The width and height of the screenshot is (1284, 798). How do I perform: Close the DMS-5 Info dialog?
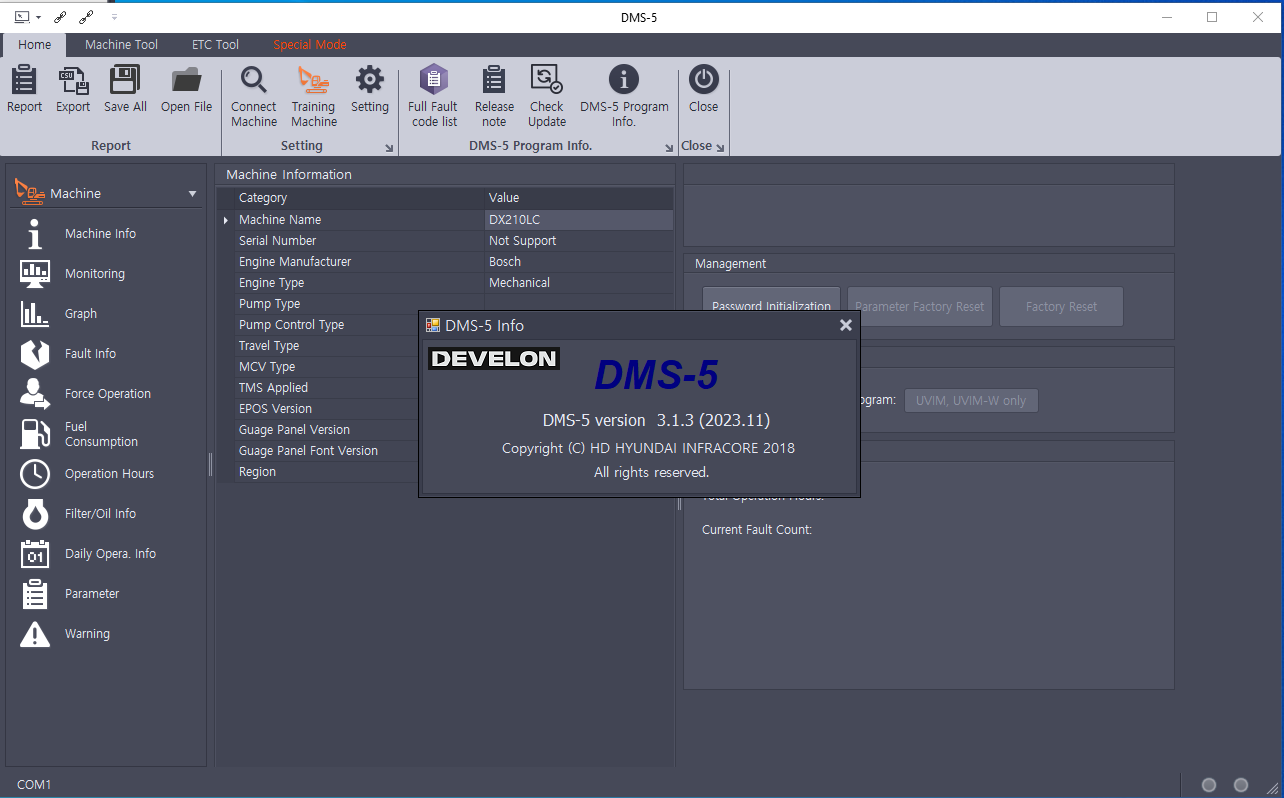[x=846, y=325]
